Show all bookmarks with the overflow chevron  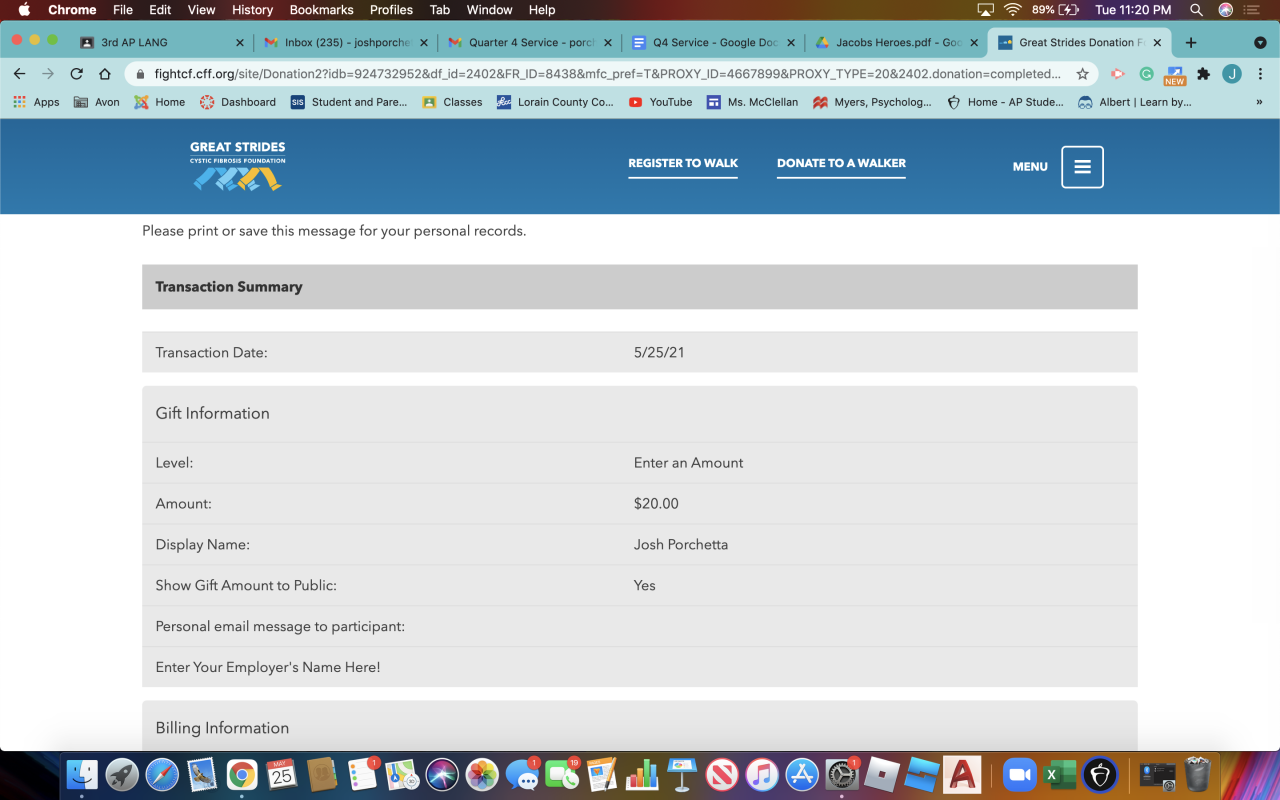point(1259,102)
